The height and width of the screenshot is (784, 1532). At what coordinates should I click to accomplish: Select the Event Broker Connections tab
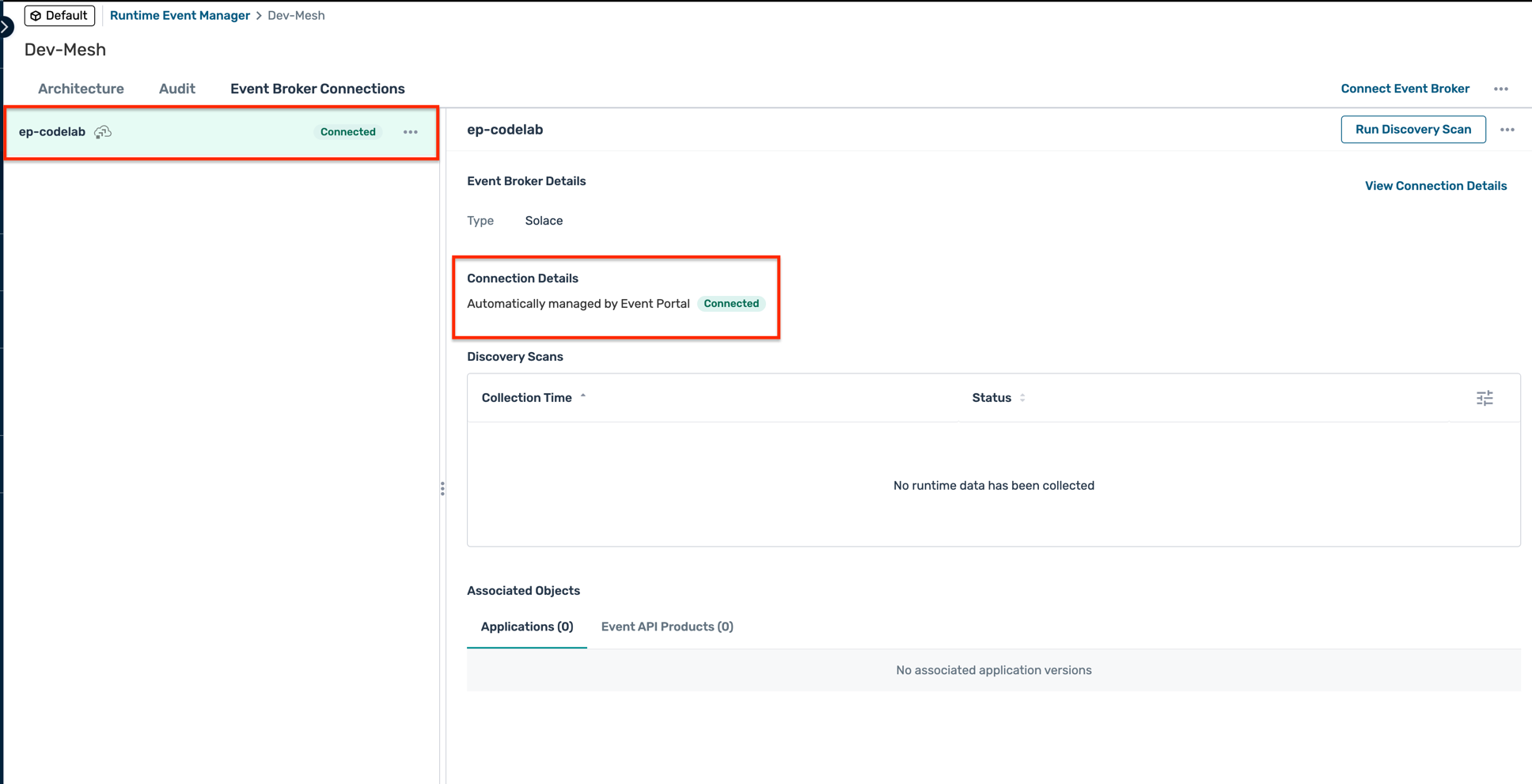coord(317,89)
